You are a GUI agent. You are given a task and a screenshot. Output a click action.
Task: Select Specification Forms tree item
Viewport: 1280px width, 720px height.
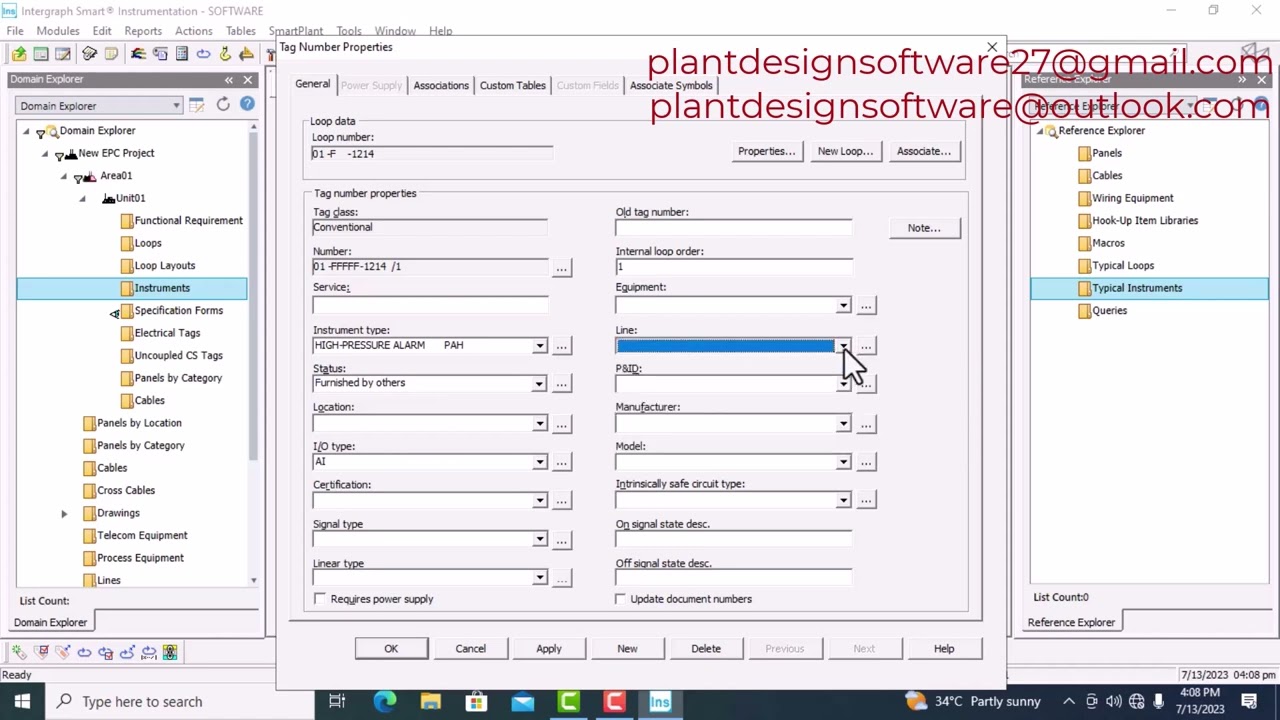tap(179, 310)
